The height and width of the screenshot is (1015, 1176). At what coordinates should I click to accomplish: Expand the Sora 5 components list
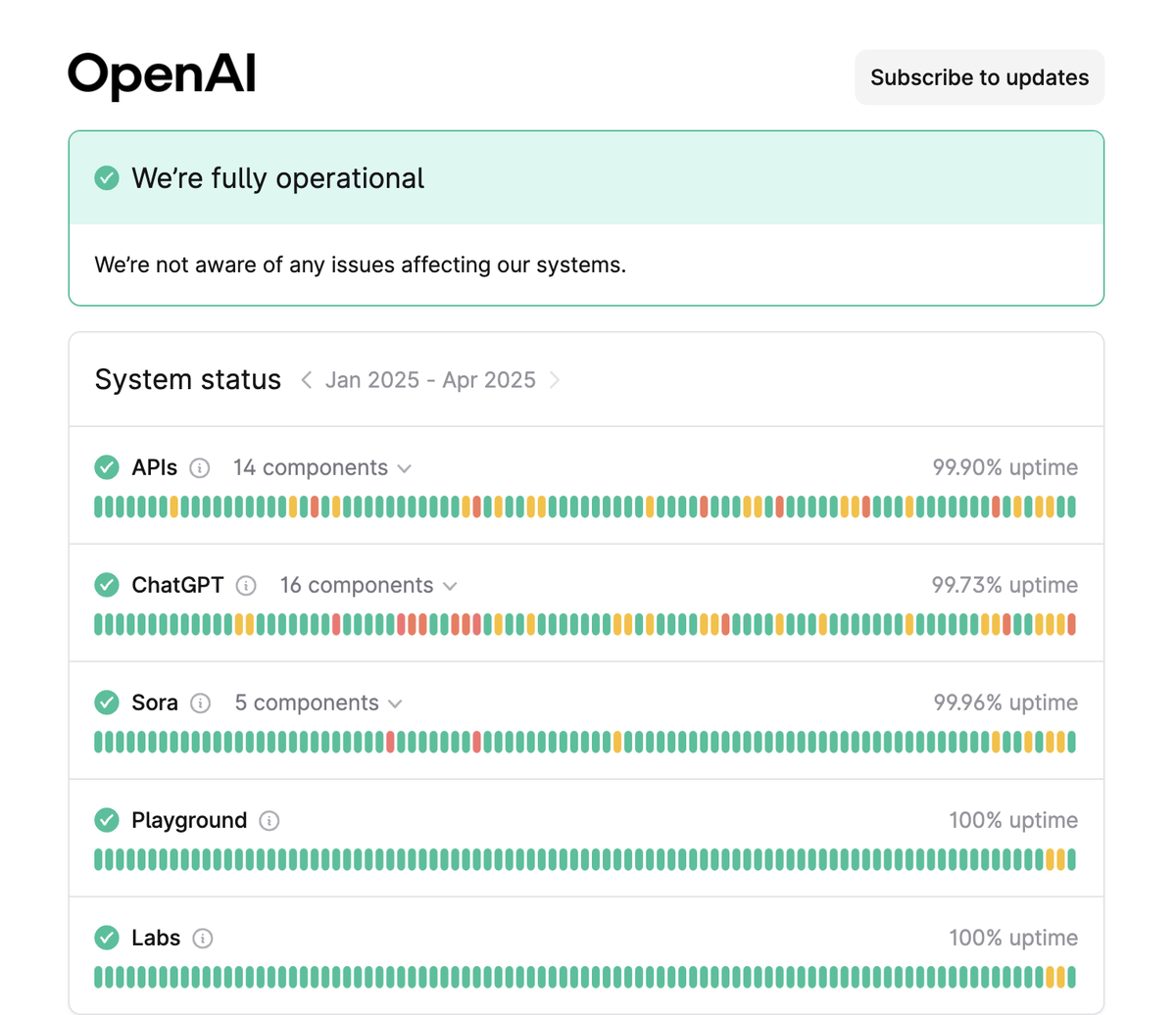pos(318,703)
